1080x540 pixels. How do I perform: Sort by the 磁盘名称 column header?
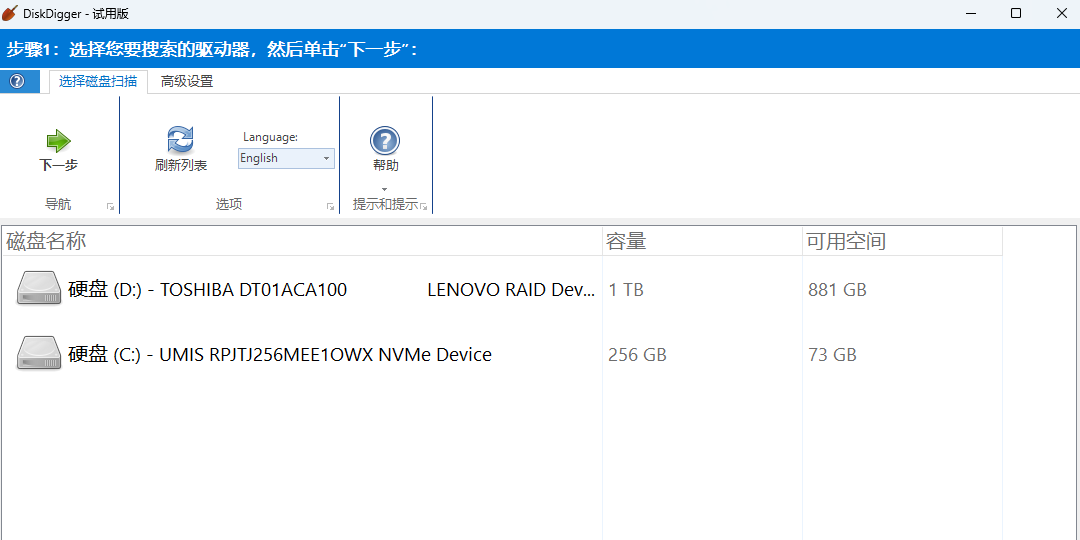click(302, 241)
